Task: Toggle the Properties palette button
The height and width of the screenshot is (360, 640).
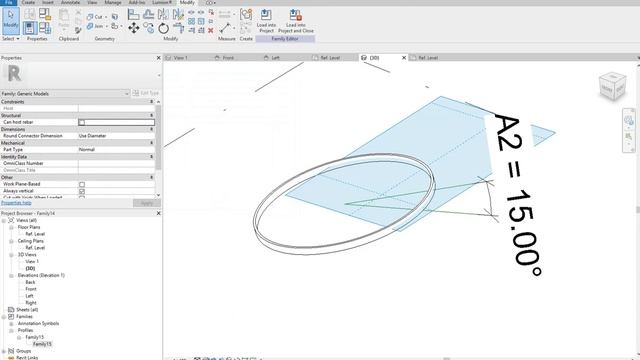Action: point(29,28)
